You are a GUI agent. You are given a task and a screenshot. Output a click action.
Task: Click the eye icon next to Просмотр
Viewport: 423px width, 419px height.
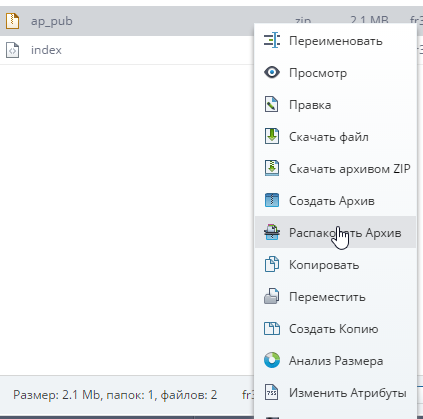272,72
